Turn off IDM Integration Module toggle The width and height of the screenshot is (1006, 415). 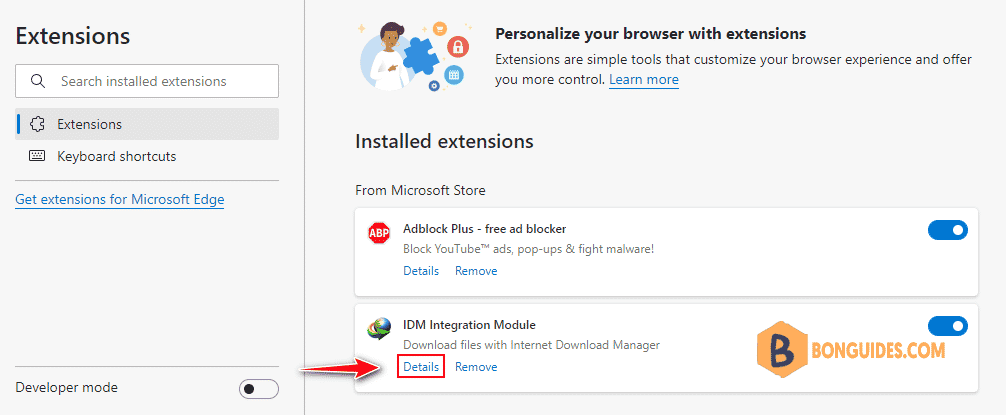pyautogui.click(x=948, y=326)
